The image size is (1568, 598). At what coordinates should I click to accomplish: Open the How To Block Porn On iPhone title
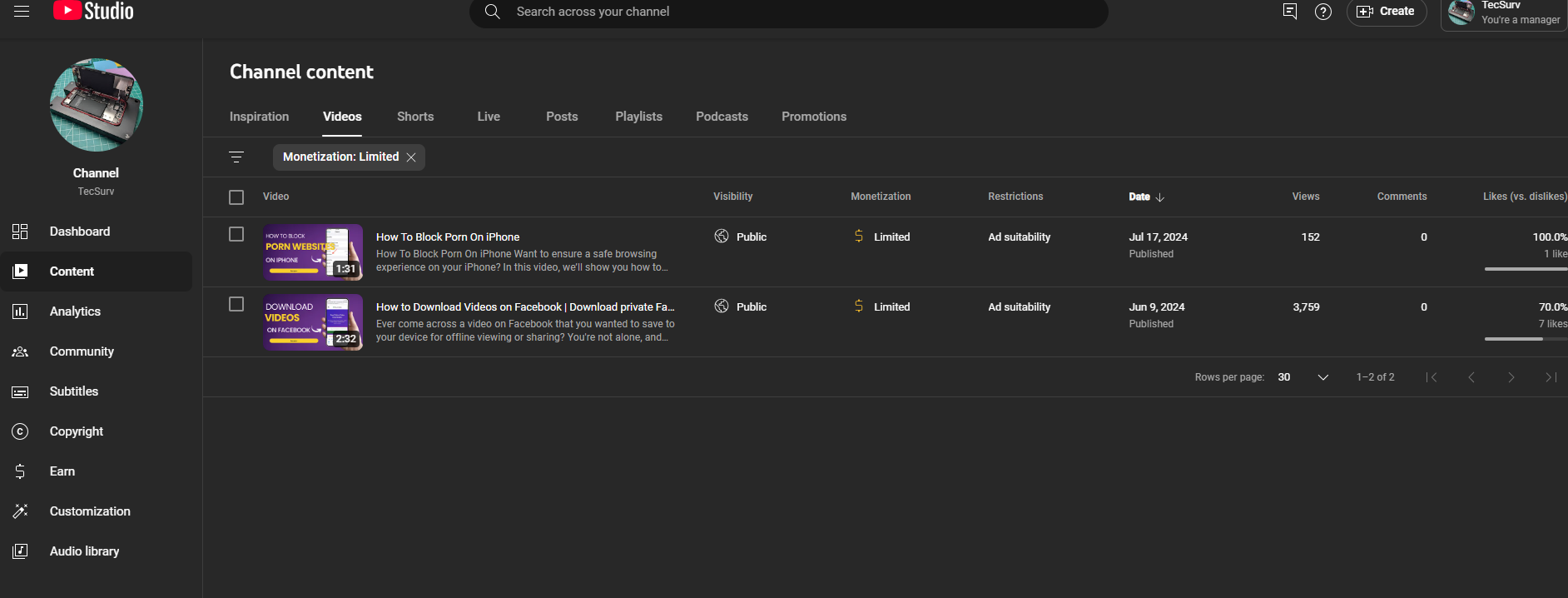(x=448, y=237)
